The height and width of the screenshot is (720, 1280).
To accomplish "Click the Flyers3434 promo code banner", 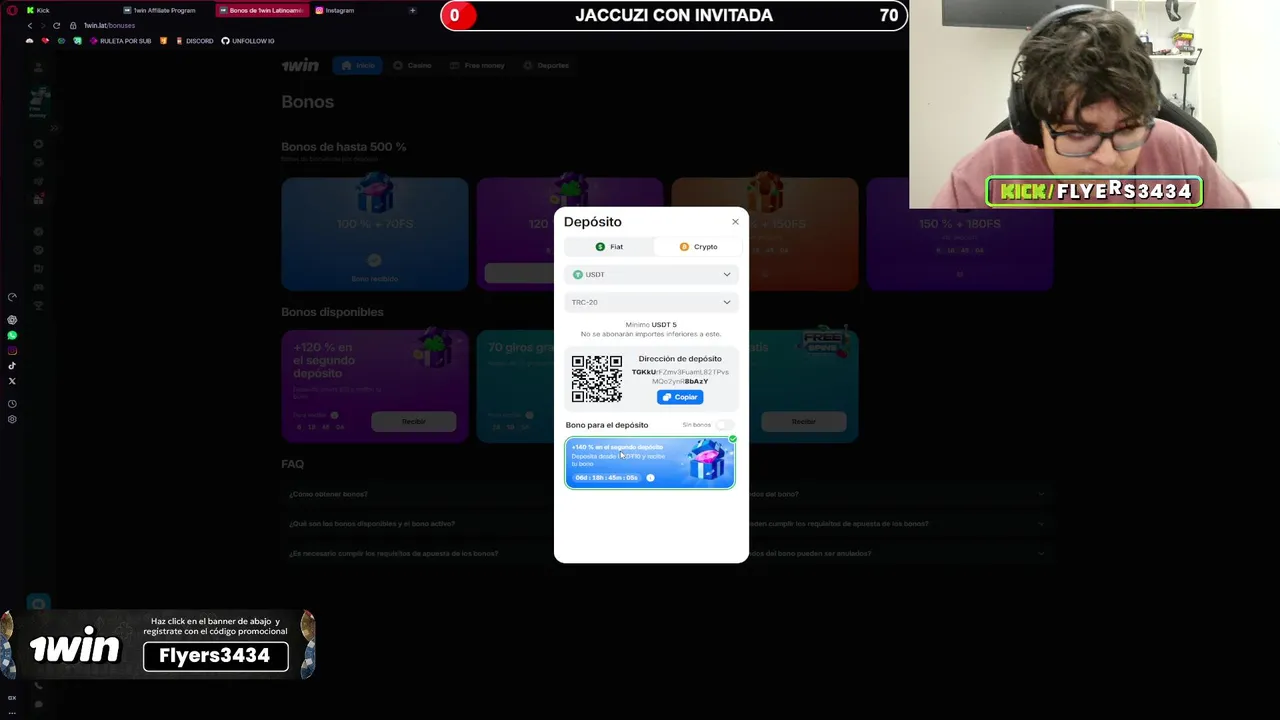I will [x=216, y=656].
